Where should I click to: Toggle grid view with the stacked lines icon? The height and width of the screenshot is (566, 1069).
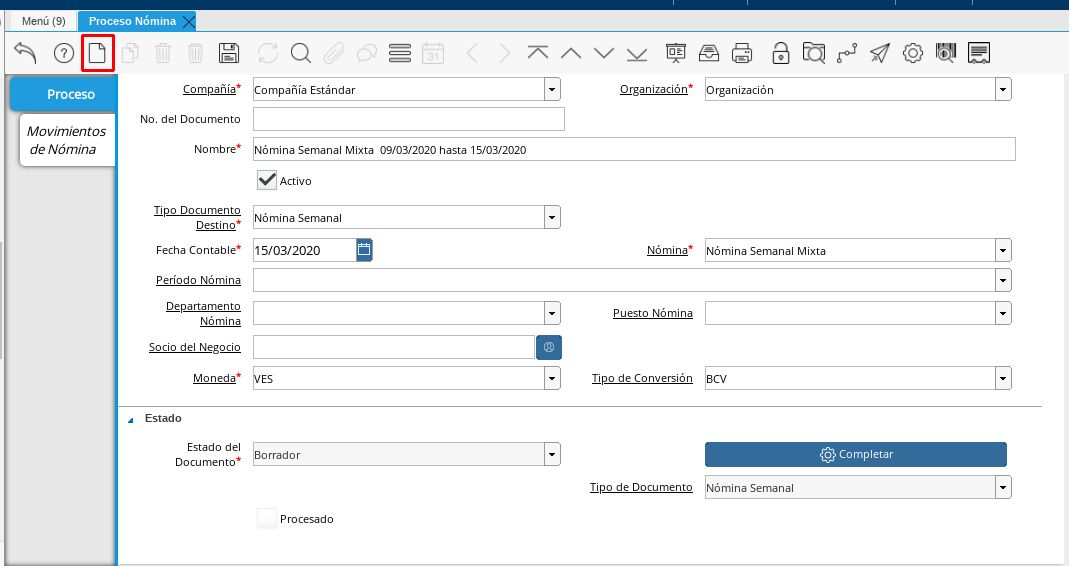coord(400,53)
